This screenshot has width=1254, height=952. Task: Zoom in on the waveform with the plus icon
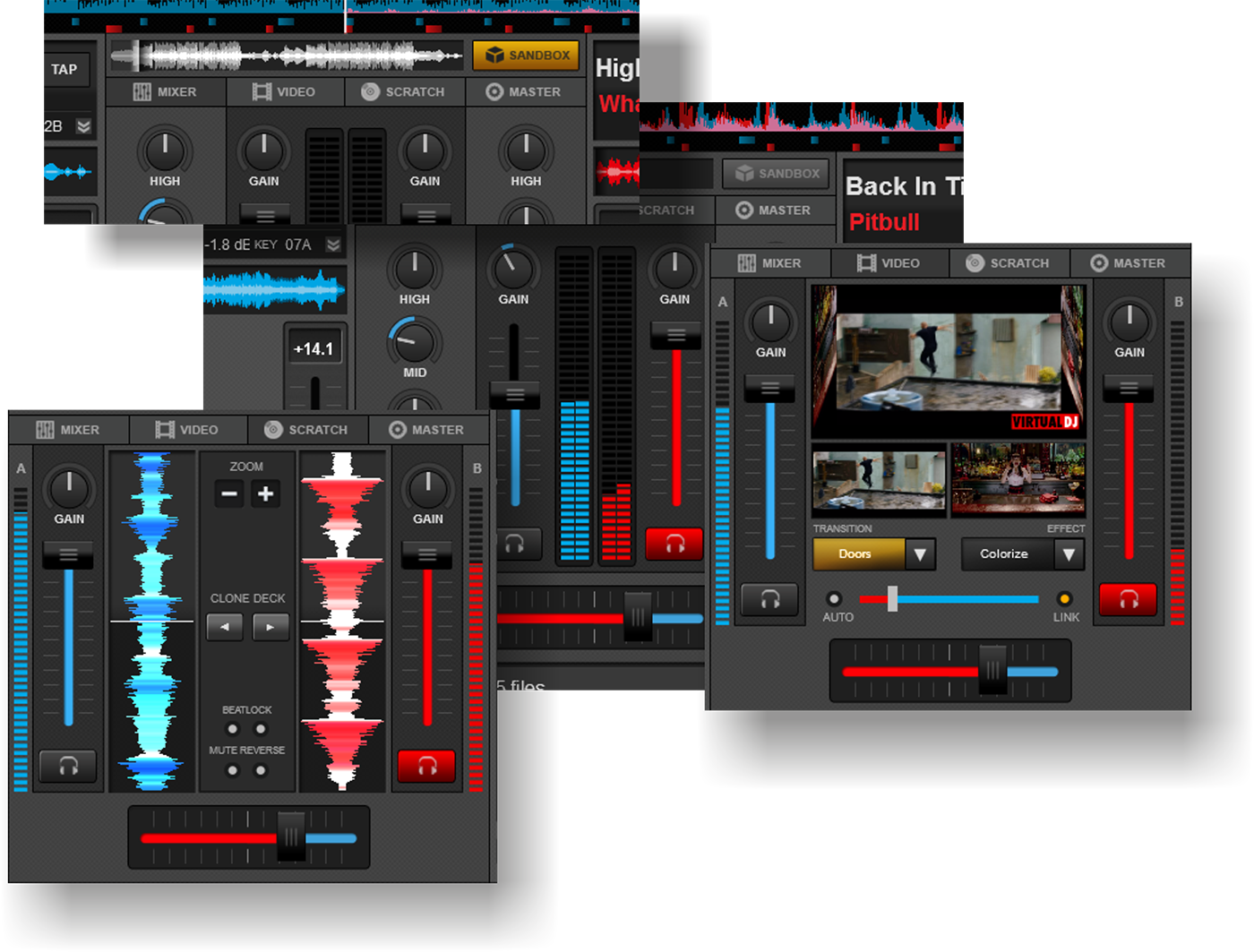266,493
